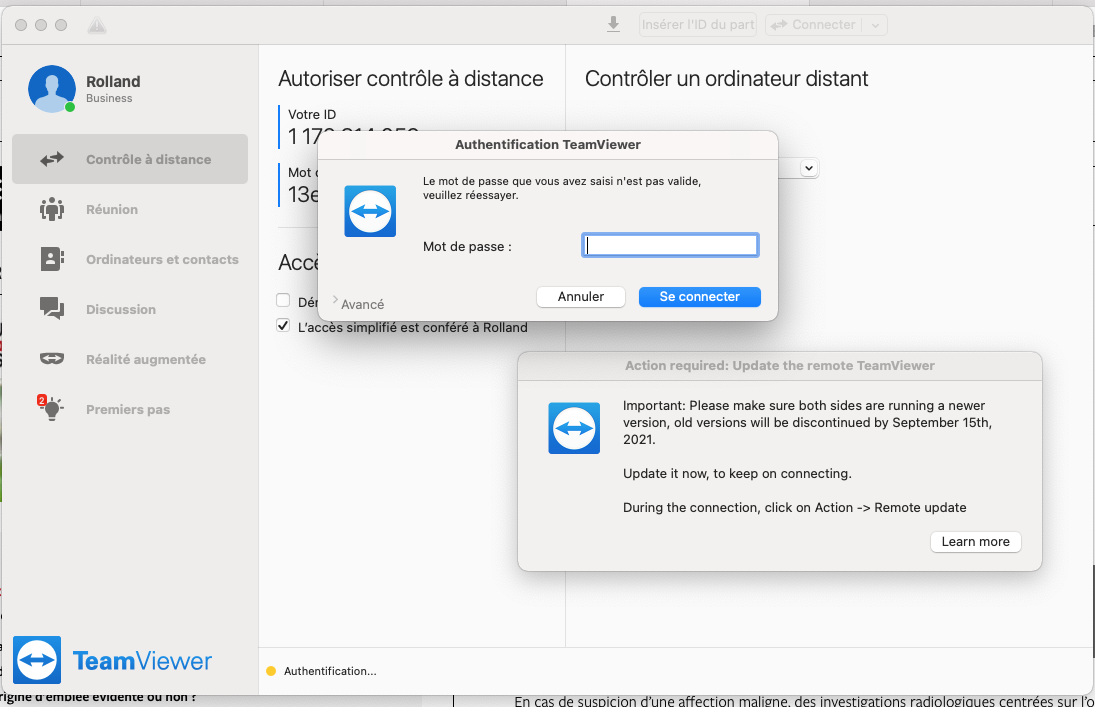Toggle the L'accès simplifié checkbox
Viewport: 1095px width, 707px height.
pos(283,326)
